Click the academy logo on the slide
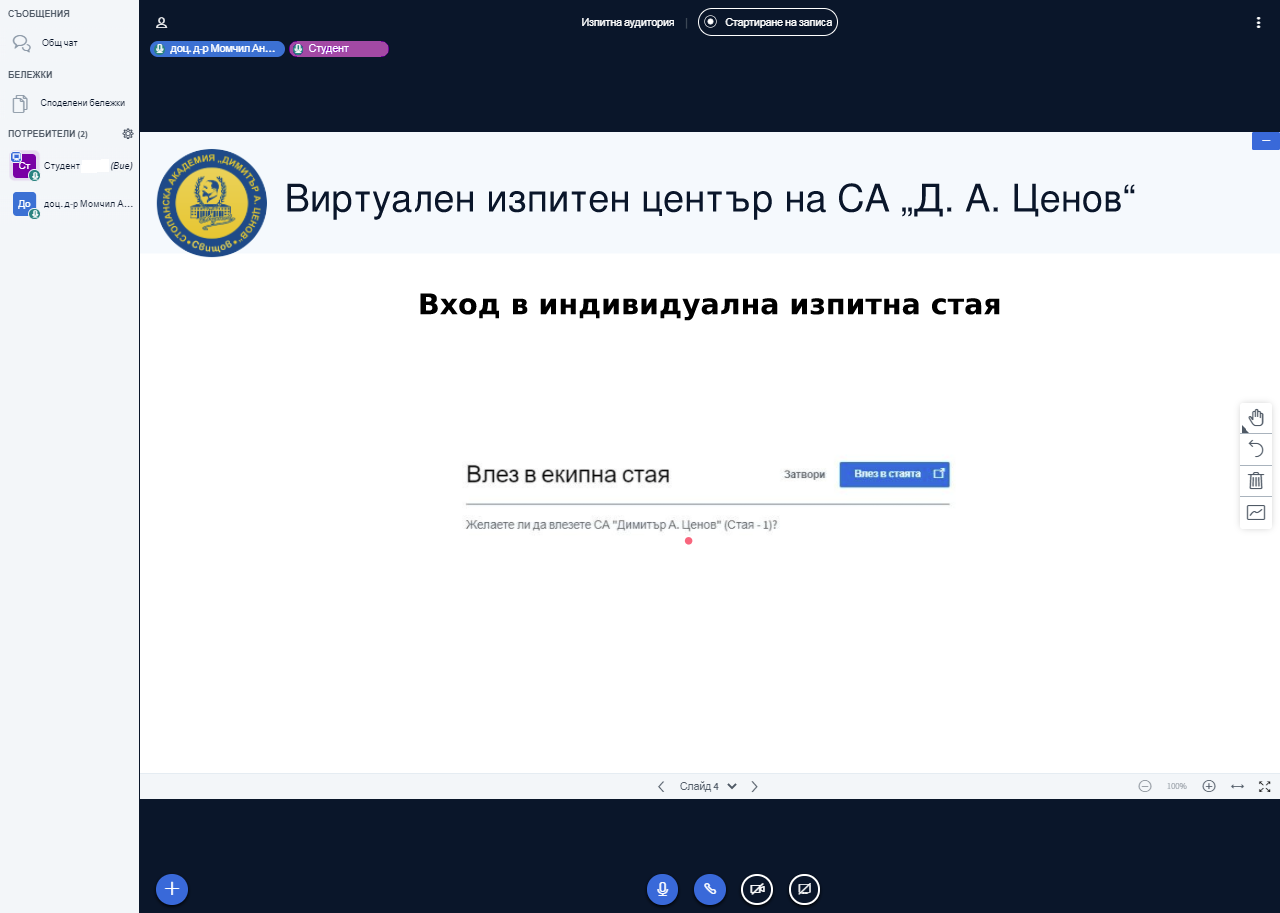 coord(212,203)
